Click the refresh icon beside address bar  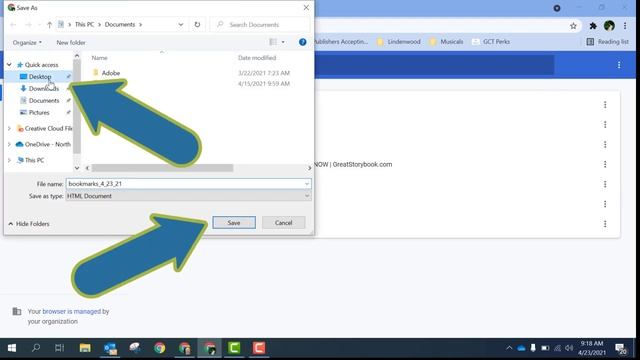point(197,24)
